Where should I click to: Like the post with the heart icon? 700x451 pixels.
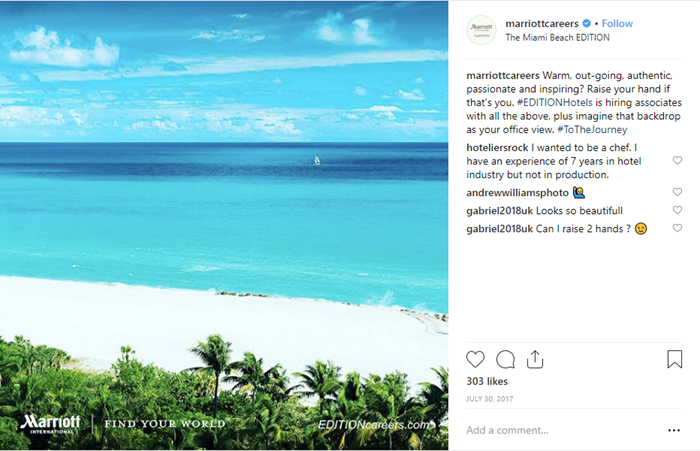[476, 359]
